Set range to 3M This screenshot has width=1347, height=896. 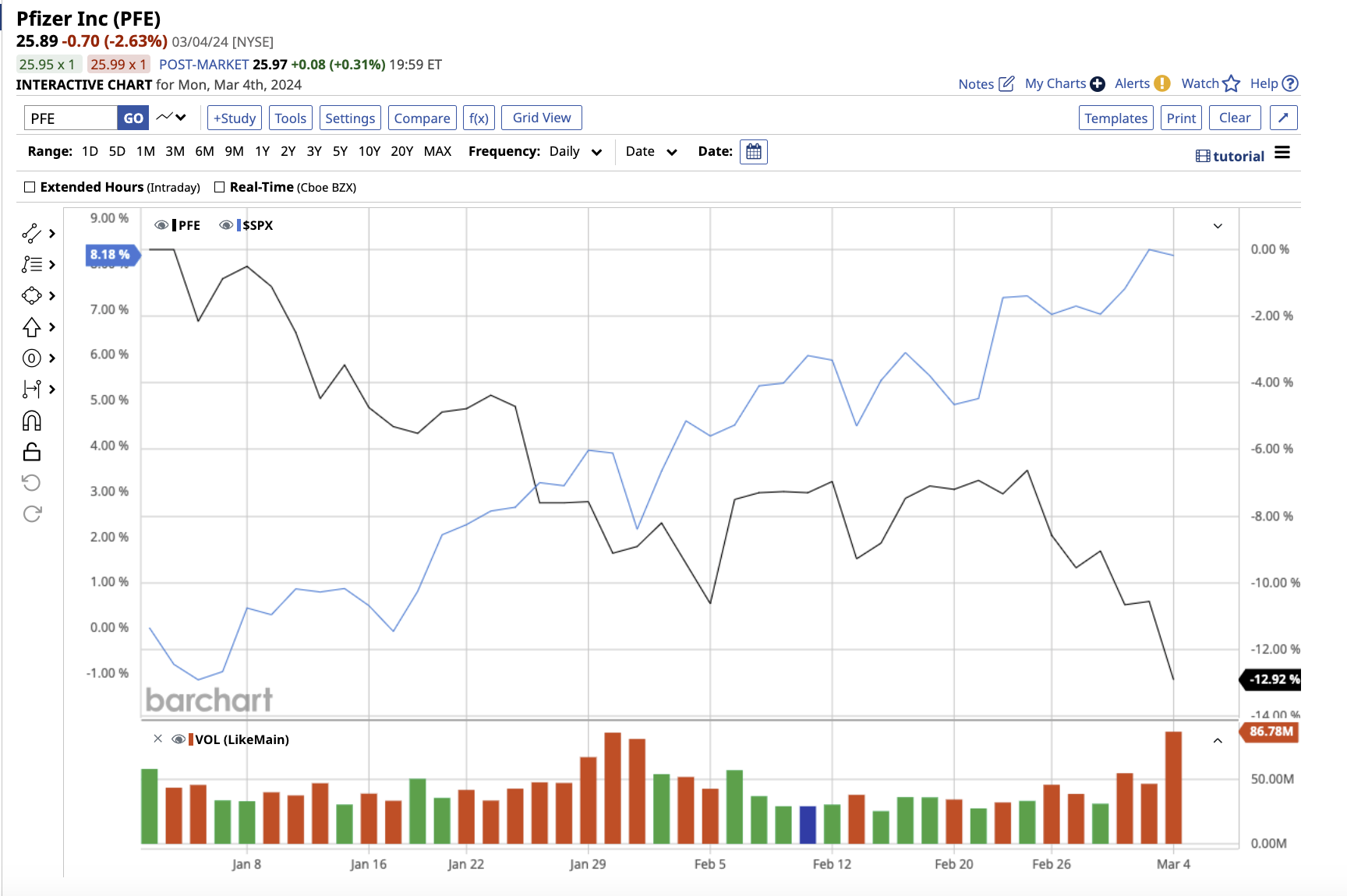pyautogui.click(x=175, y=151)
